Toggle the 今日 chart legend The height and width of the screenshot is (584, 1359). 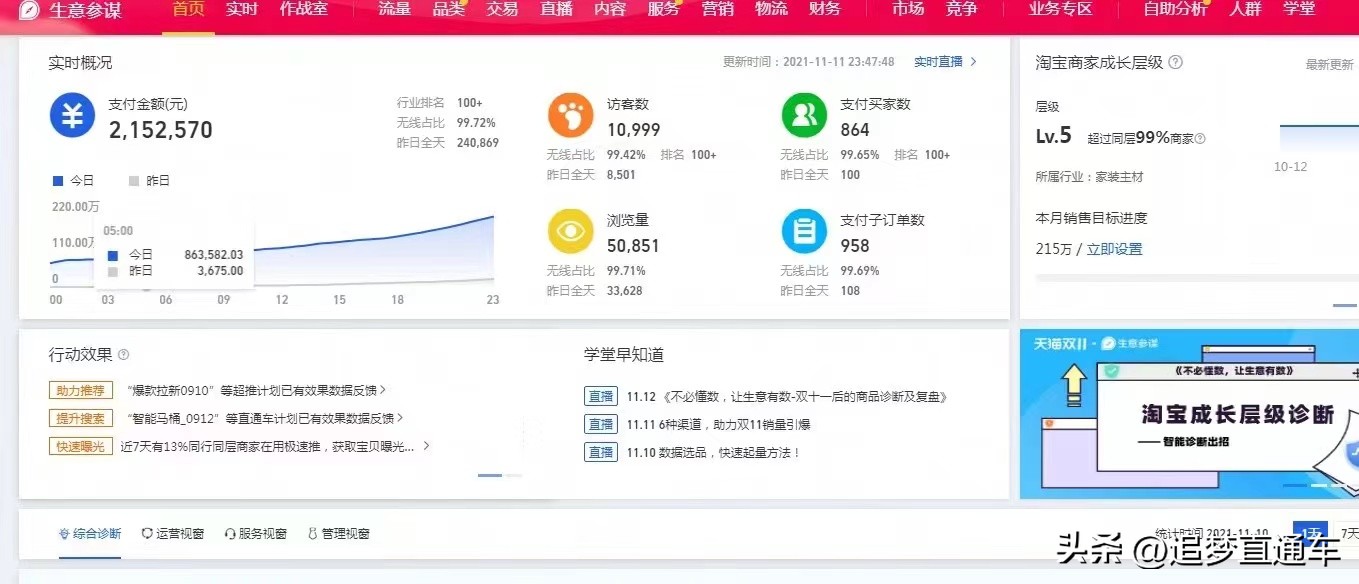point(74,180)
